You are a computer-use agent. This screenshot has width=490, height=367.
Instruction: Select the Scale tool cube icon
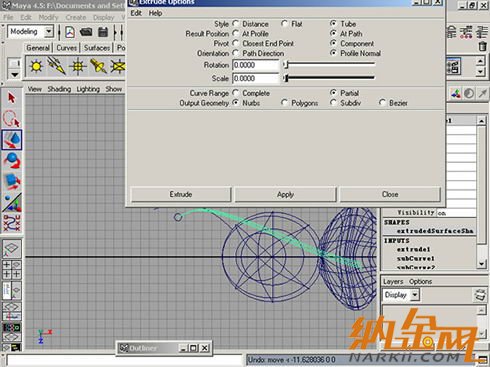[x=12, y=181]
